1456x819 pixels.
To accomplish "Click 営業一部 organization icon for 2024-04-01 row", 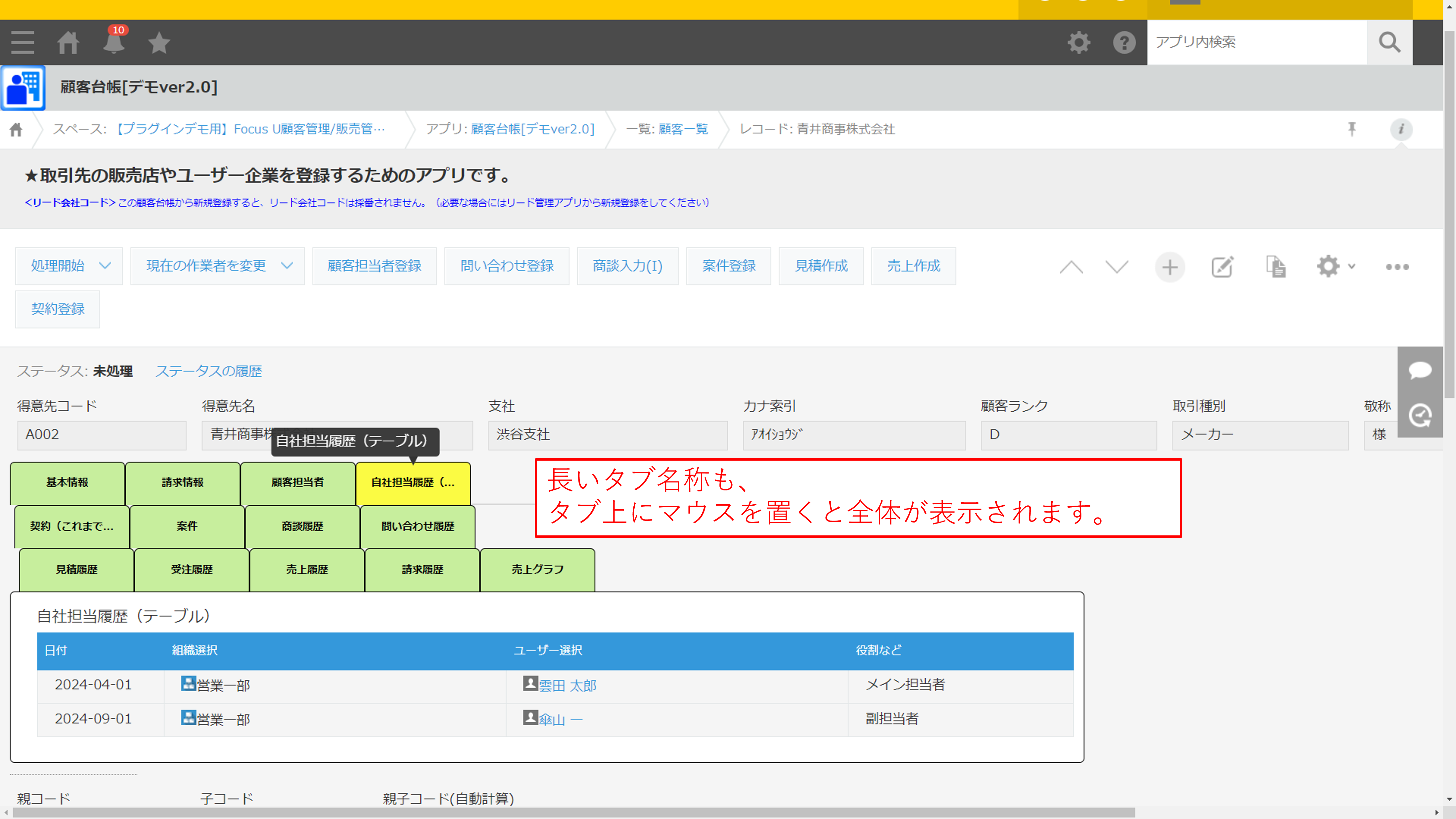I will [x=188, y=683].
